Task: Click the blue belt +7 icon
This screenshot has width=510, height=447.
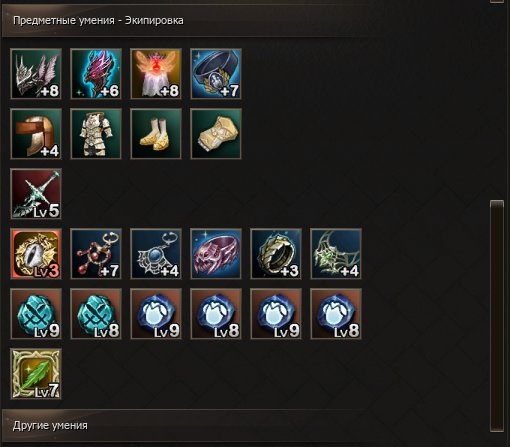Action: [x=216, y=74]
